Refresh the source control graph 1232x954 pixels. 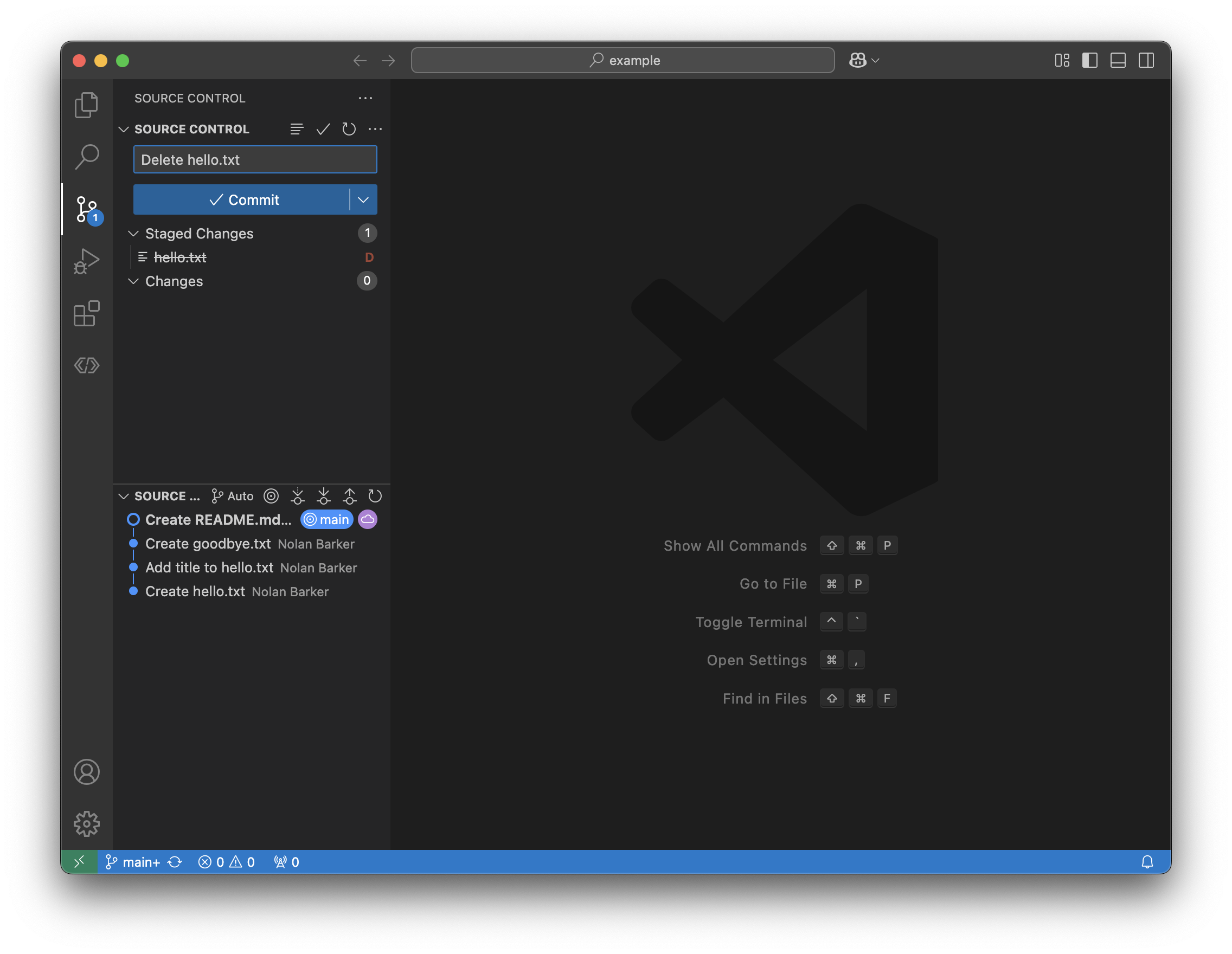click(375, 496)
